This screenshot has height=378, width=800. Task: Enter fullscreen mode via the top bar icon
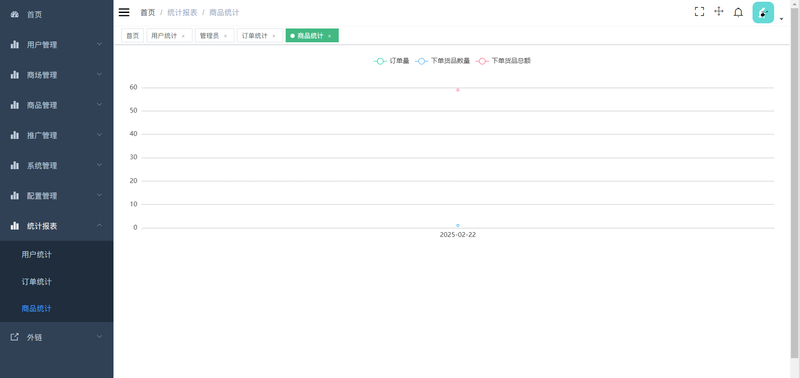click(699, 12)
